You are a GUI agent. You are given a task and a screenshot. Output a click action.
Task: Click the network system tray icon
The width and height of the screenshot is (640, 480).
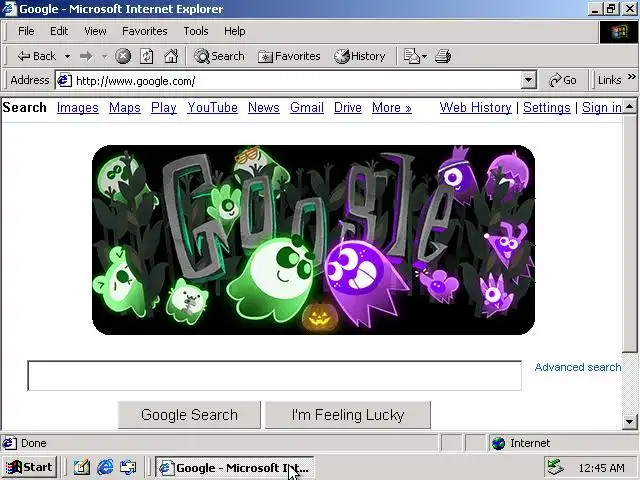pyautogui.click(x=556, y=468)
